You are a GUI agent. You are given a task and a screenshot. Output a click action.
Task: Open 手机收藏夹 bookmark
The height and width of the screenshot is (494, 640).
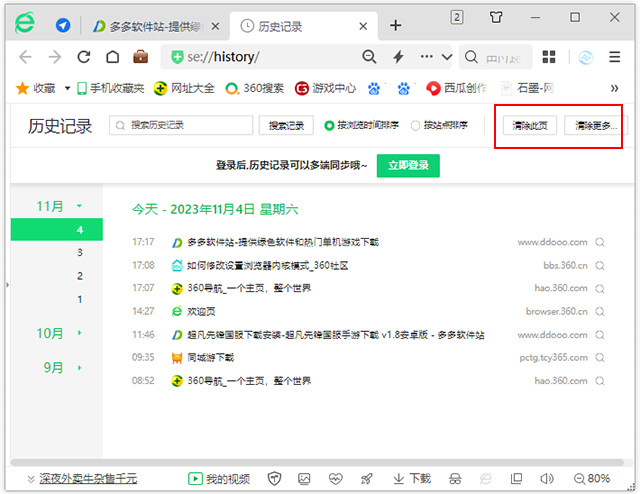(110, 88)
